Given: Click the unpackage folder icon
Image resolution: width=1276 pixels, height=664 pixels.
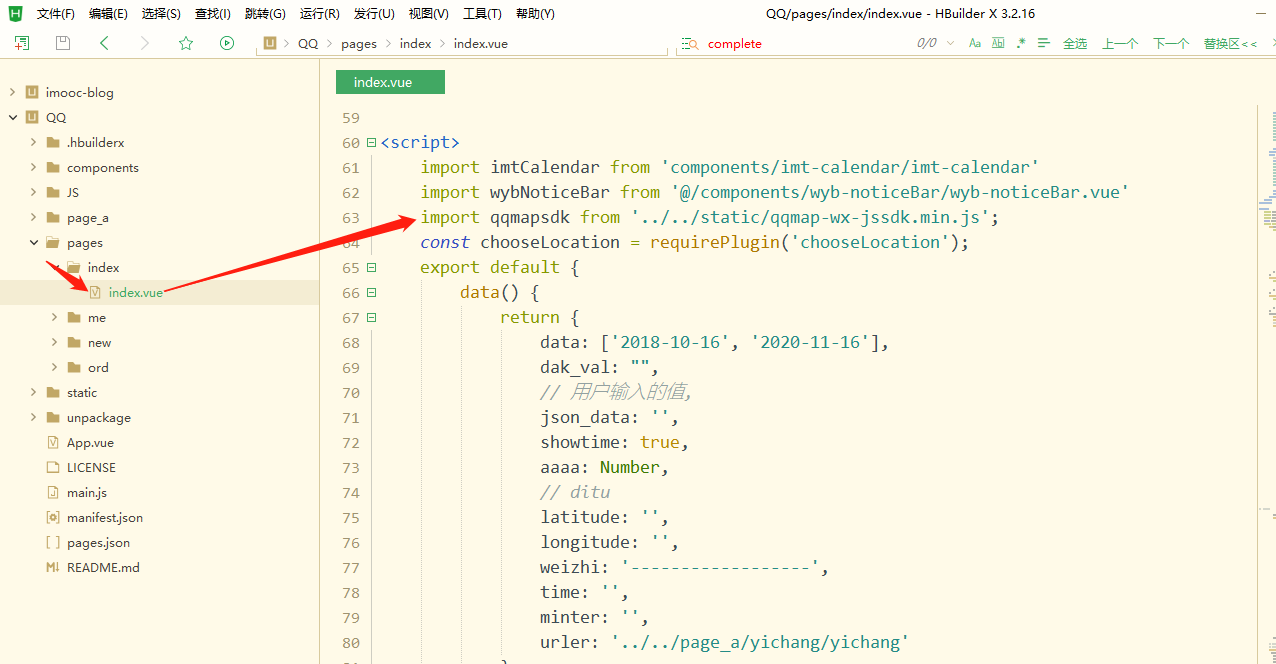Looking at the screenshot, I should [x=53, y=417].
